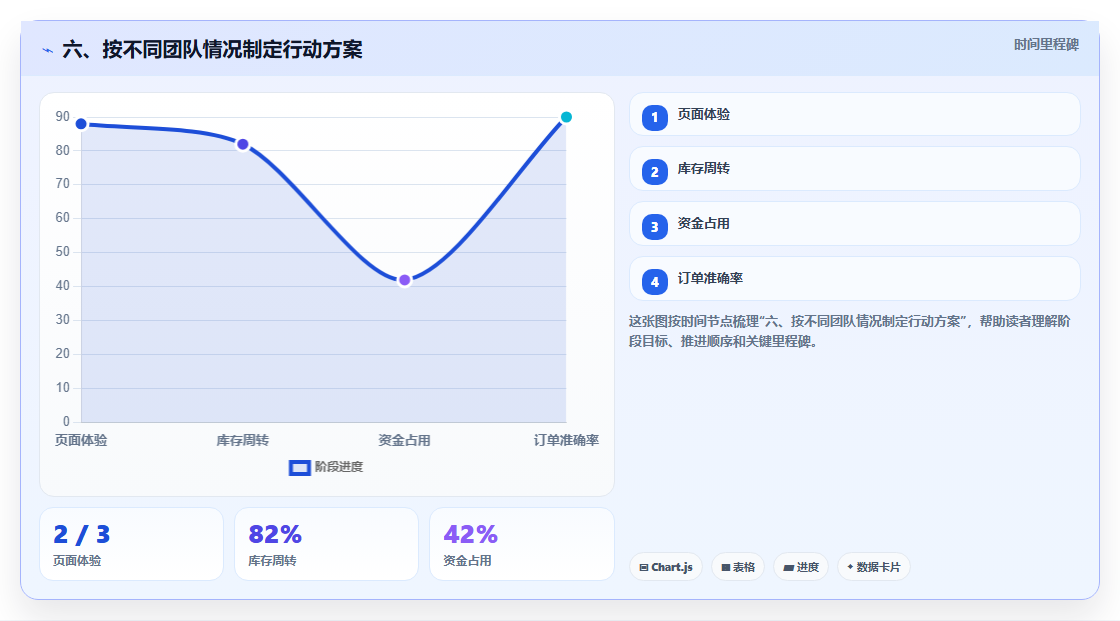
Task: Select the 资金占用 data point at 42
Action: (x=404, y=280)
